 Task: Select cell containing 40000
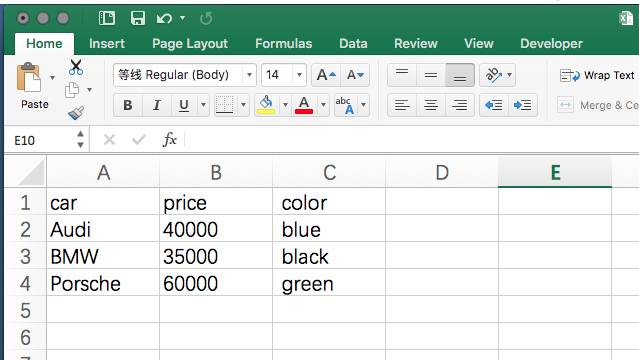point(216,230)
